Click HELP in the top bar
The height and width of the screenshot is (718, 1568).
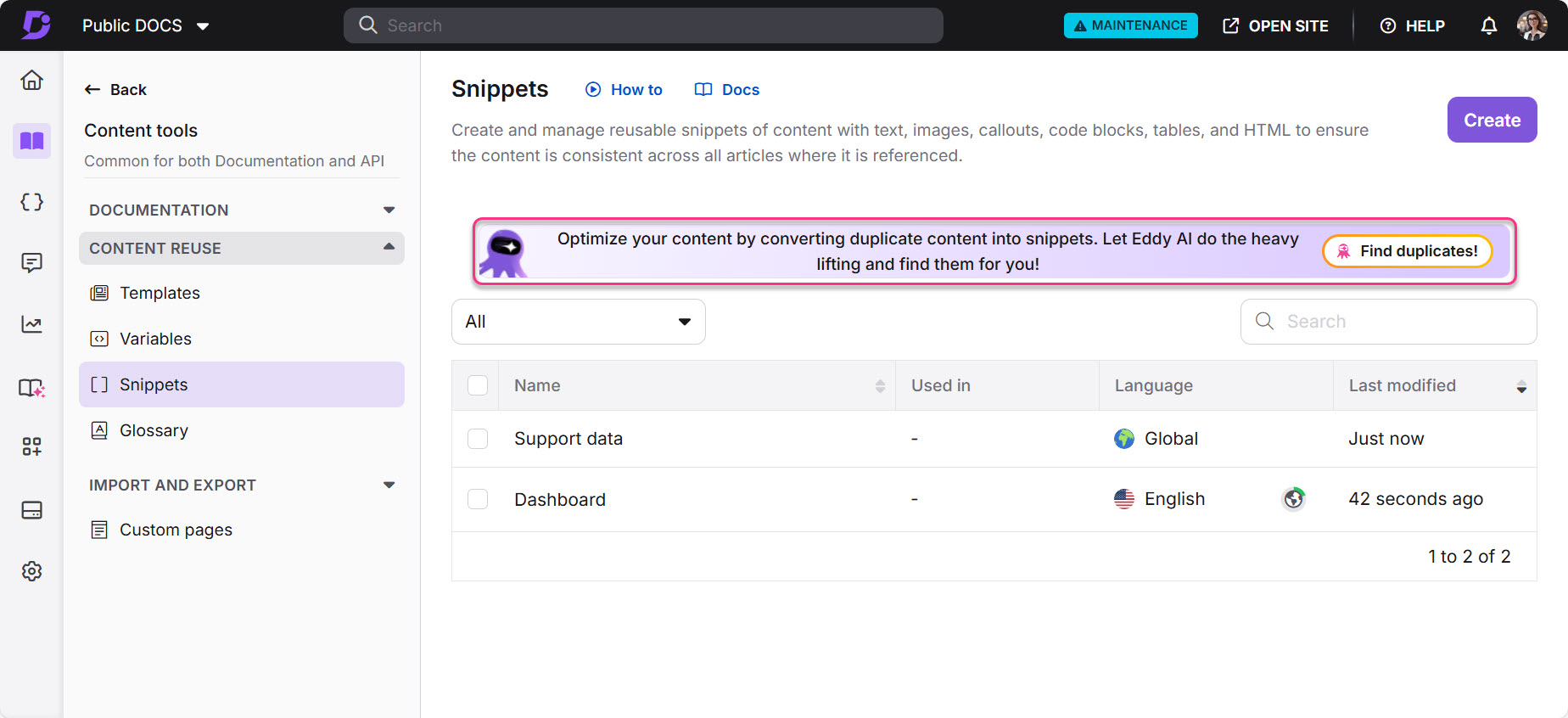click(x=1412, y=25)
